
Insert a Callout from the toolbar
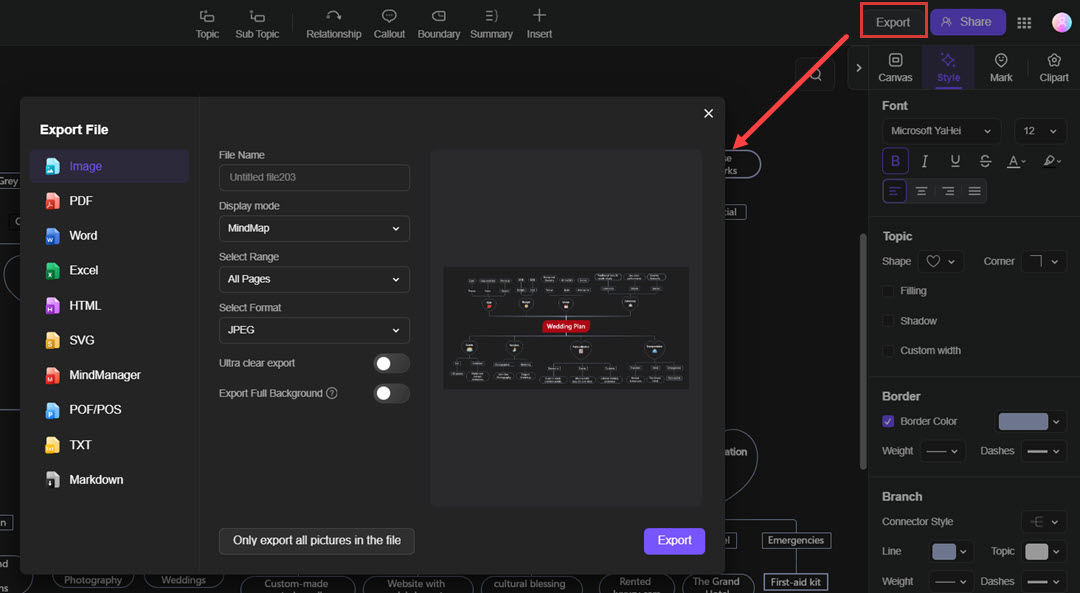(x=389, y=17)
